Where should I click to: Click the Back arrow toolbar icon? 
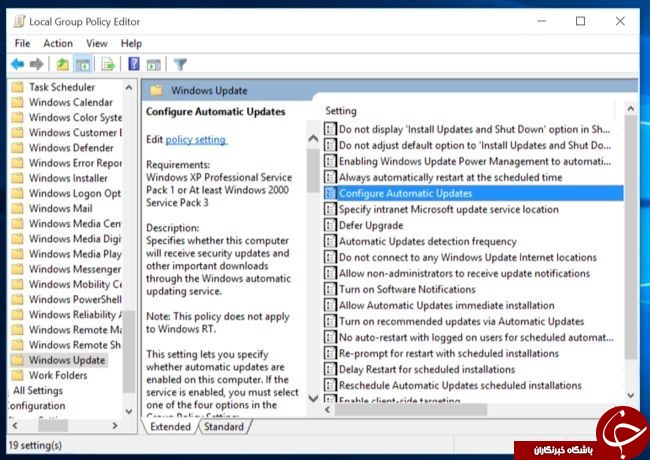tap(17, 64)
